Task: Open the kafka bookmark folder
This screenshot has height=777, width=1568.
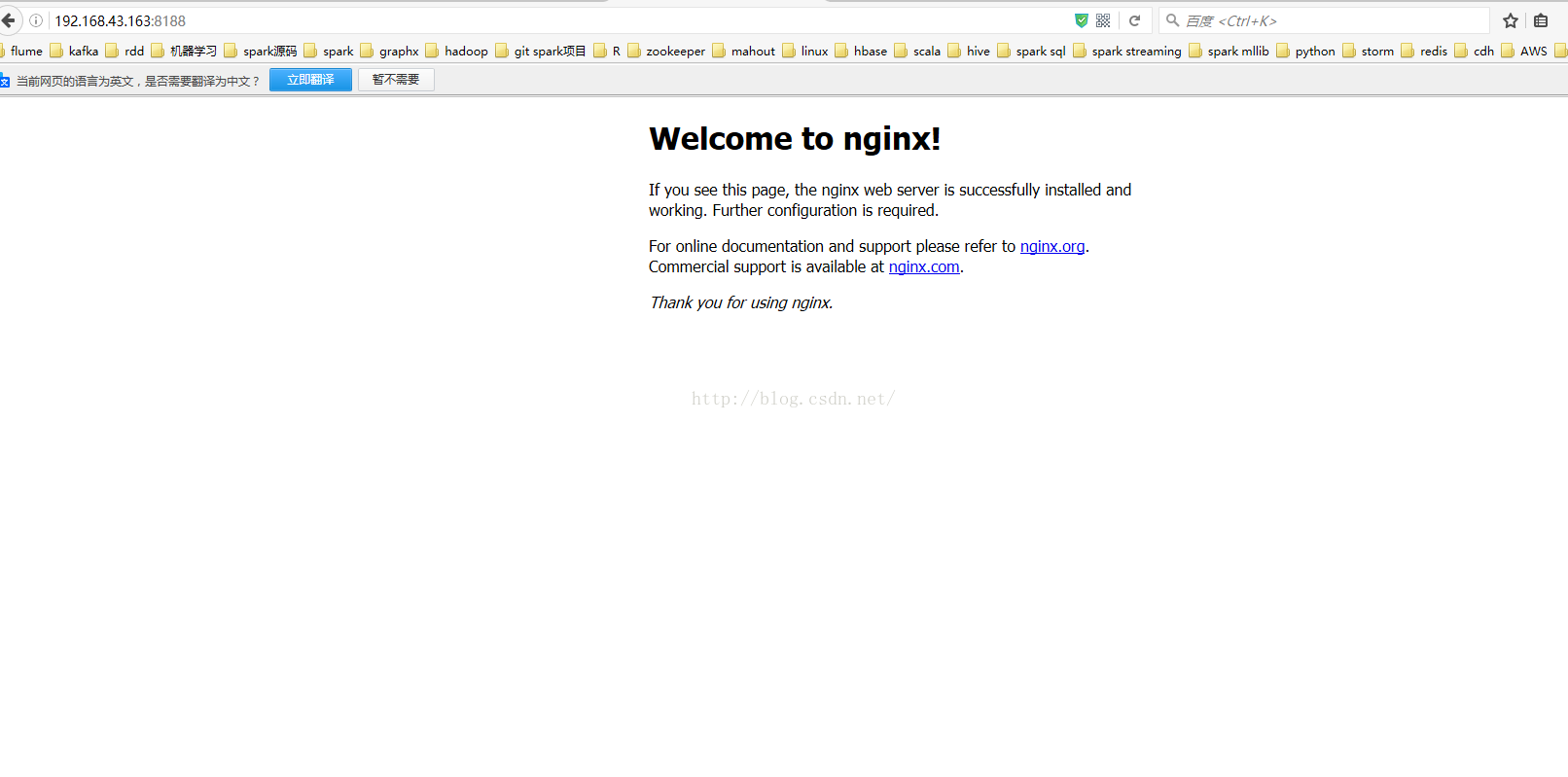Action: click(x=75, y=51)
